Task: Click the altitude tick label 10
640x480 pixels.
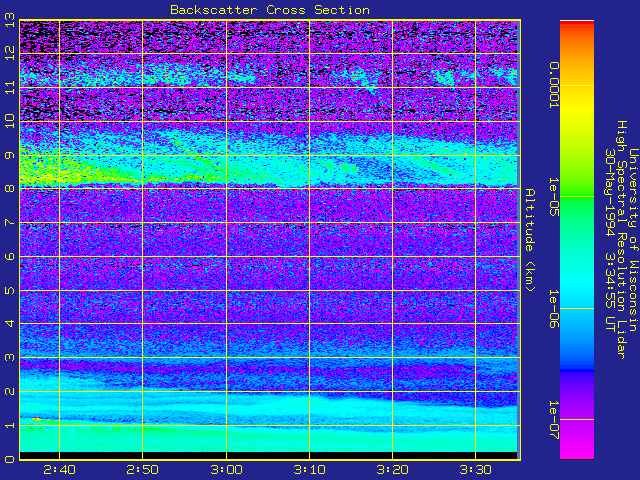Action: pos(10,121)
